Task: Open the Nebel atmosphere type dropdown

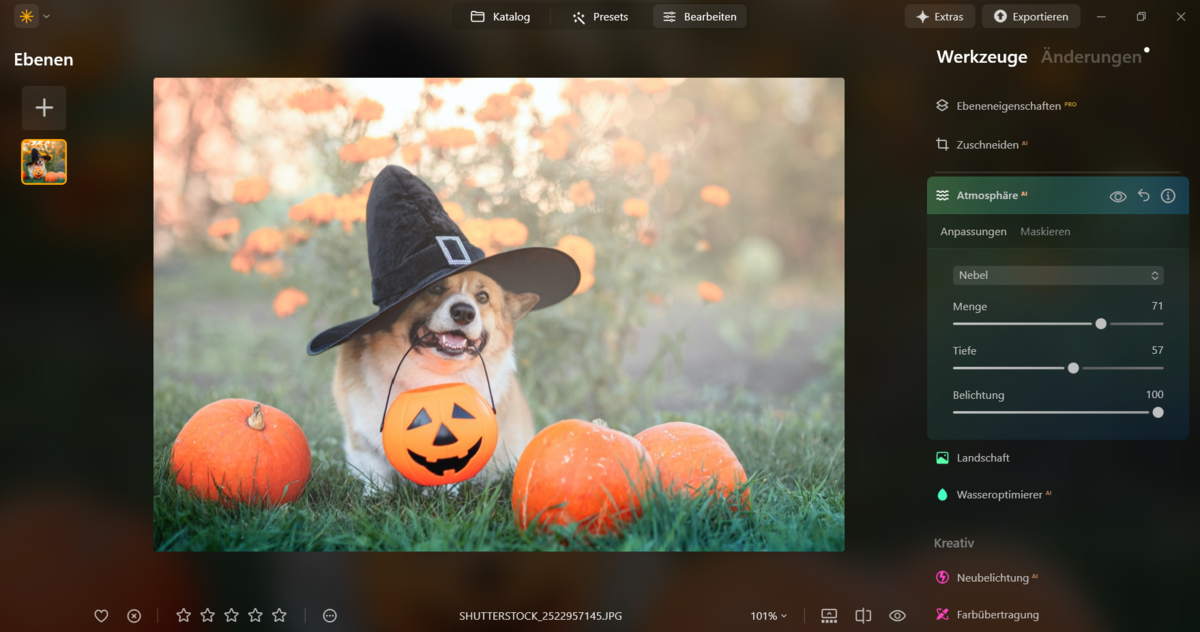Action: coord(1057,275)
